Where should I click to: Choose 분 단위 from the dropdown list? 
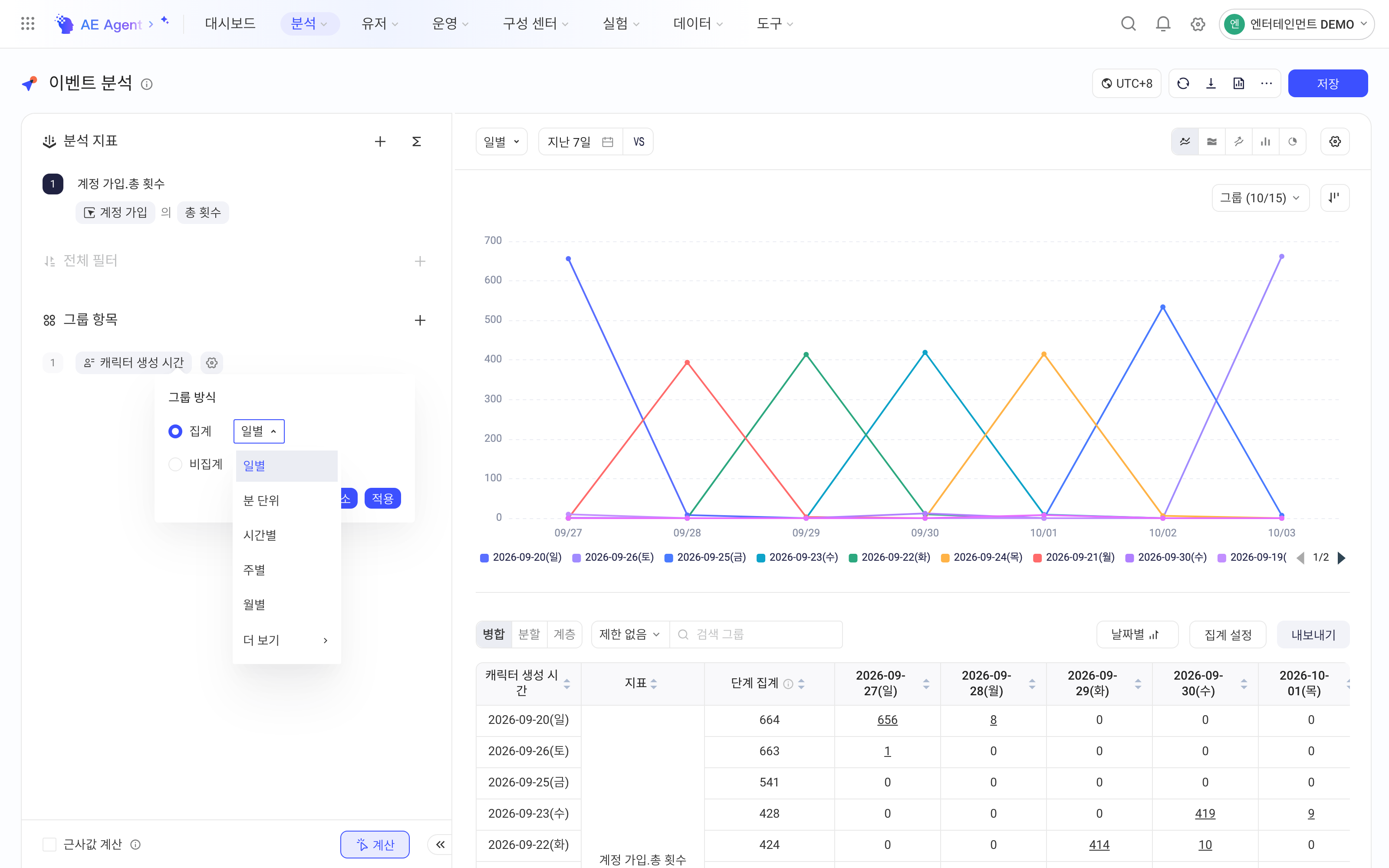[x=286, y=500]
